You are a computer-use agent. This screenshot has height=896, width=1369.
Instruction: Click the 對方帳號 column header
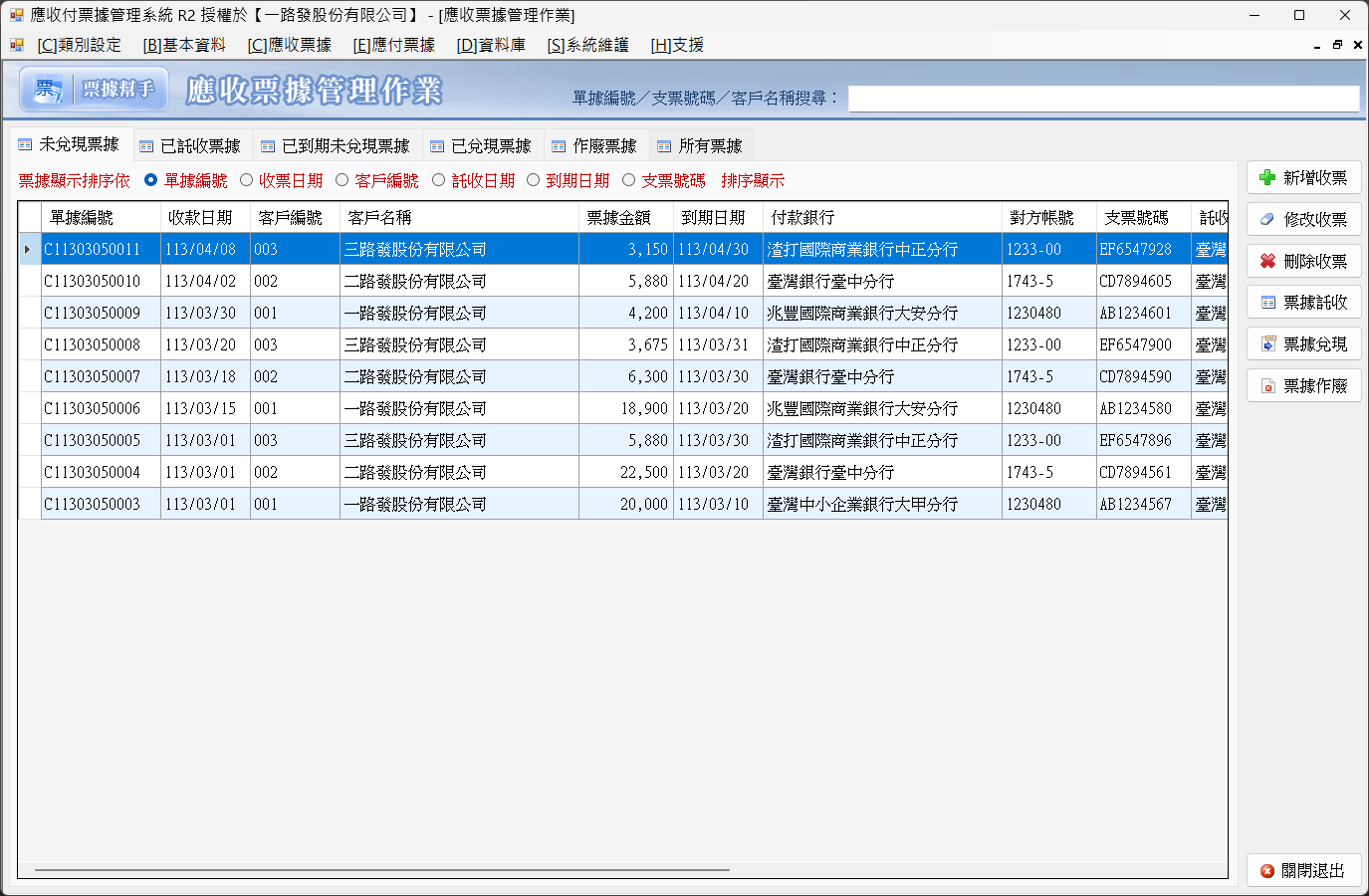1048,217
